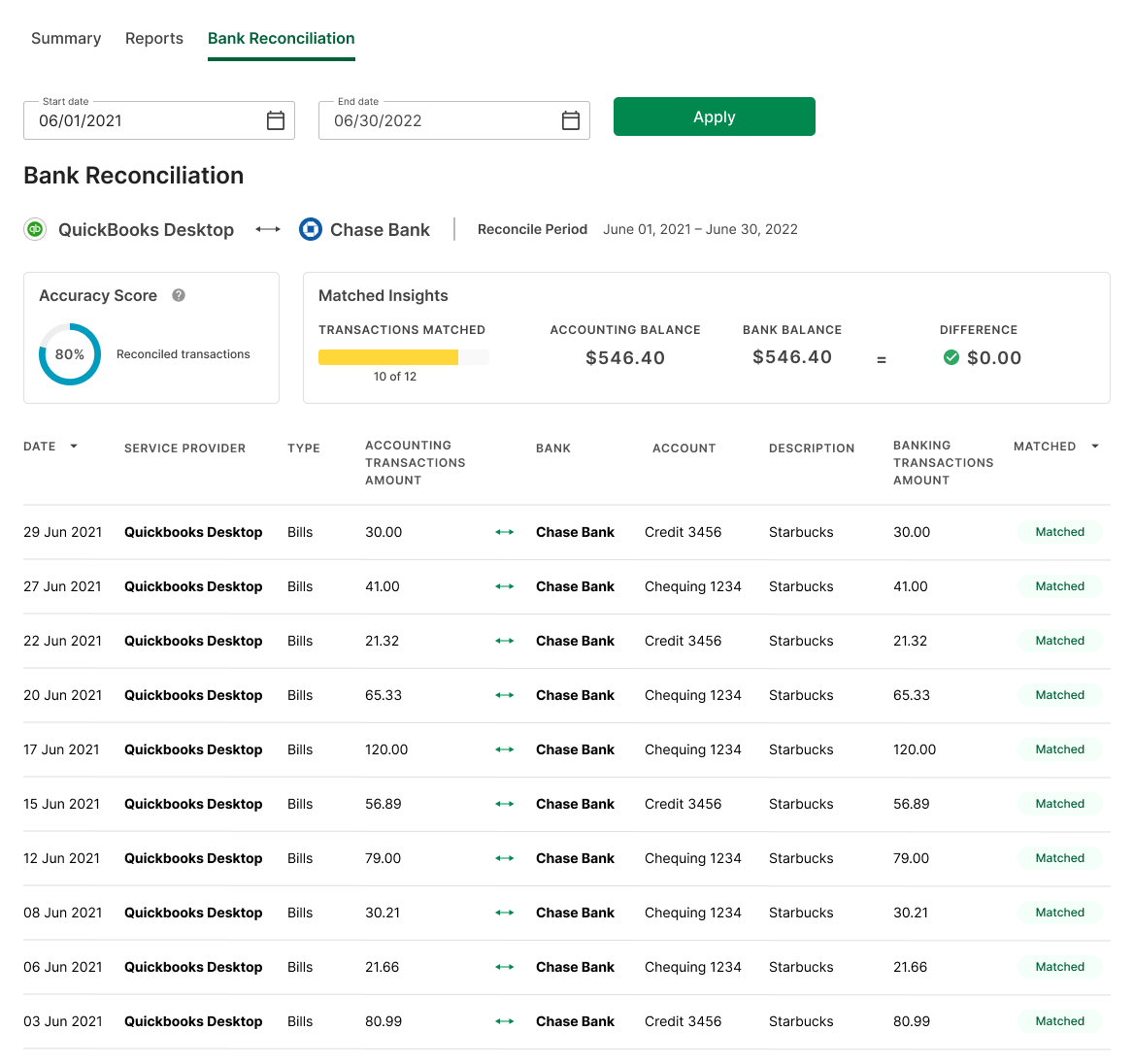The height and width of the screenshot is (1064, 1134).
Task: Click the SERVICE PROVIDER column header
Action: coord(185,449)
